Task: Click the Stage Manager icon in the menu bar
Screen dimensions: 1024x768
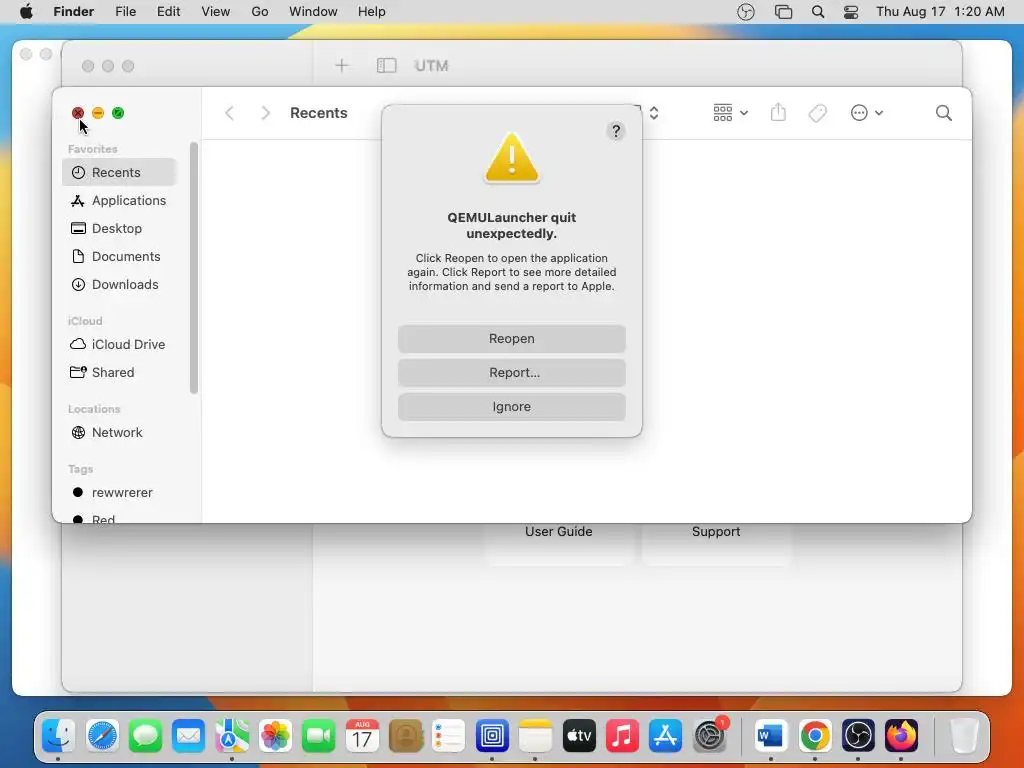Action: pyautogui.click(x=783, y=12)
